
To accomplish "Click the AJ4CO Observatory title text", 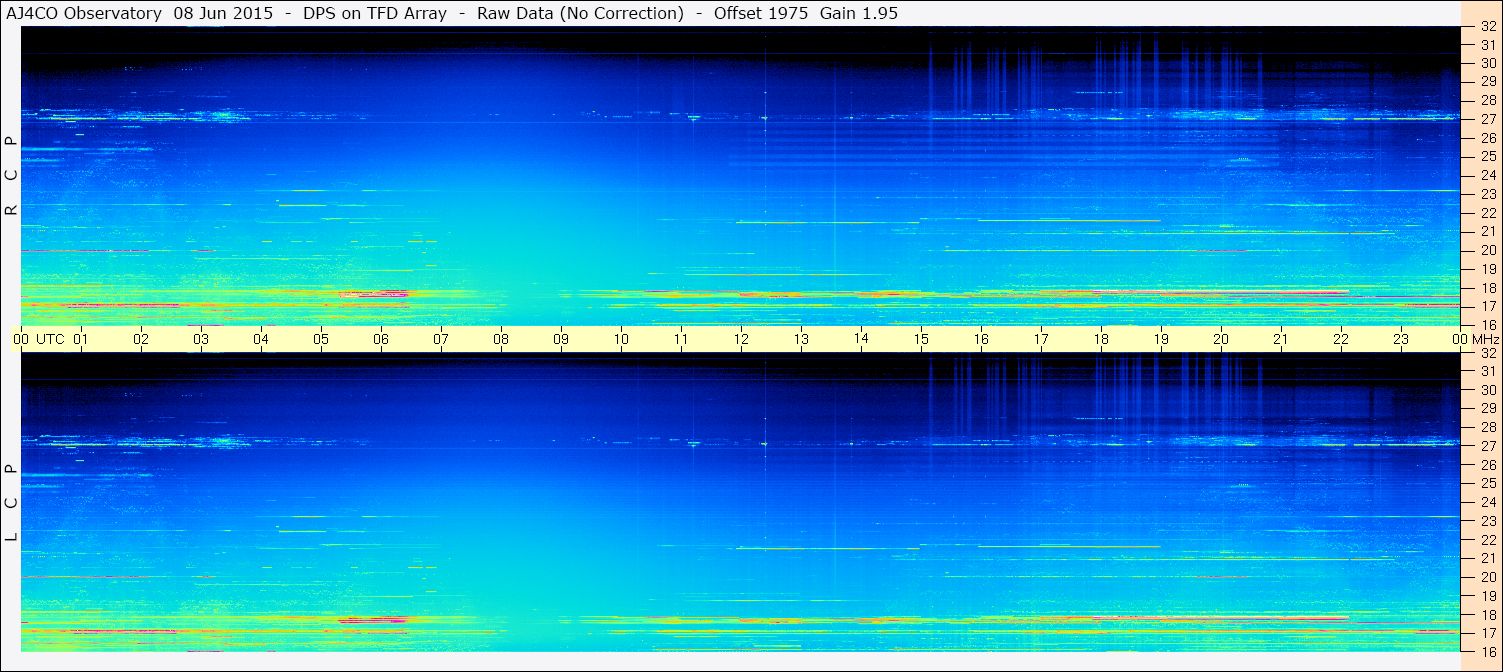I will 84,13.
